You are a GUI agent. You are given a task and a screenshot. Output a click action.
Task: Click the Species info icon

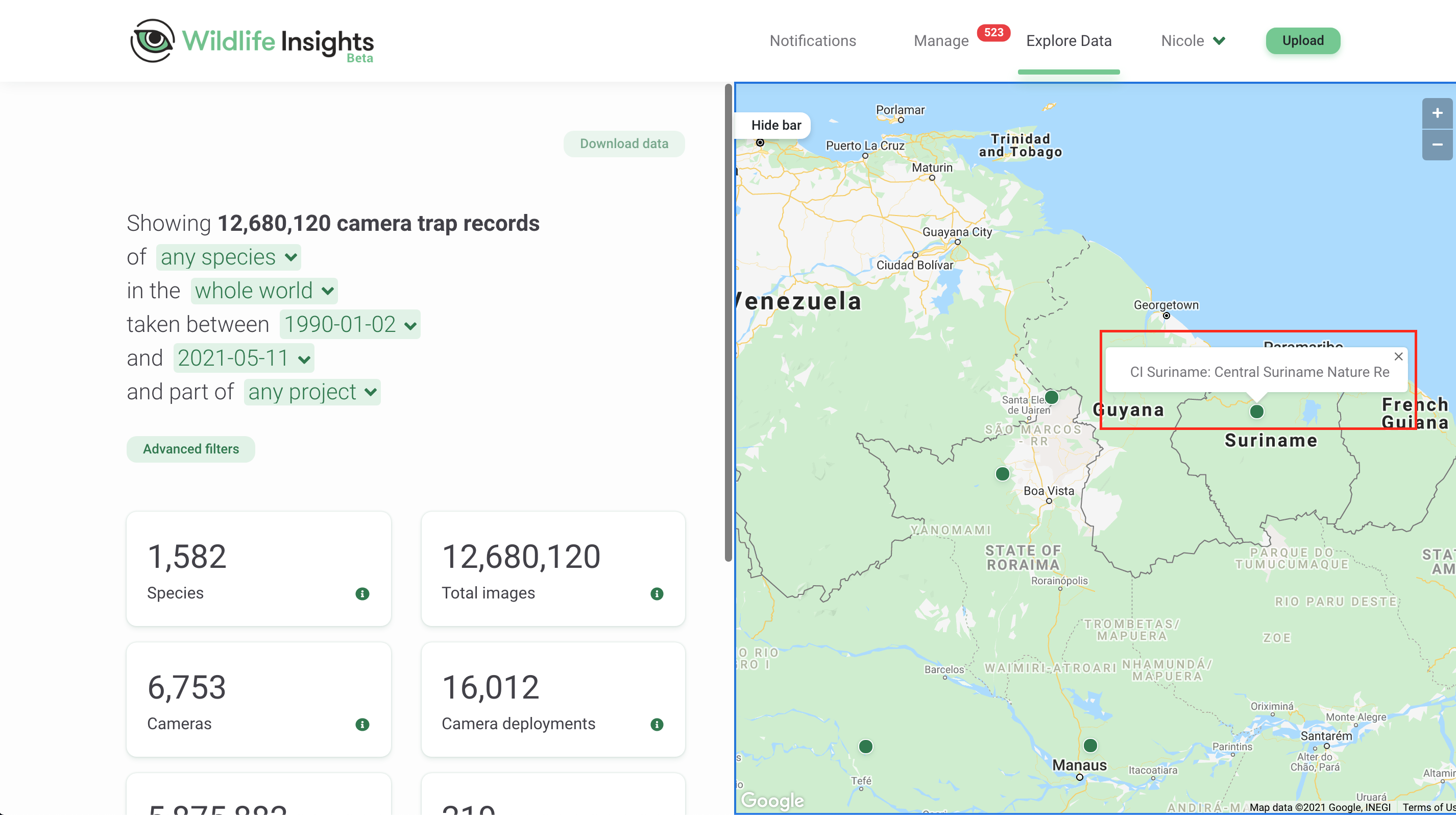[362, 593]
